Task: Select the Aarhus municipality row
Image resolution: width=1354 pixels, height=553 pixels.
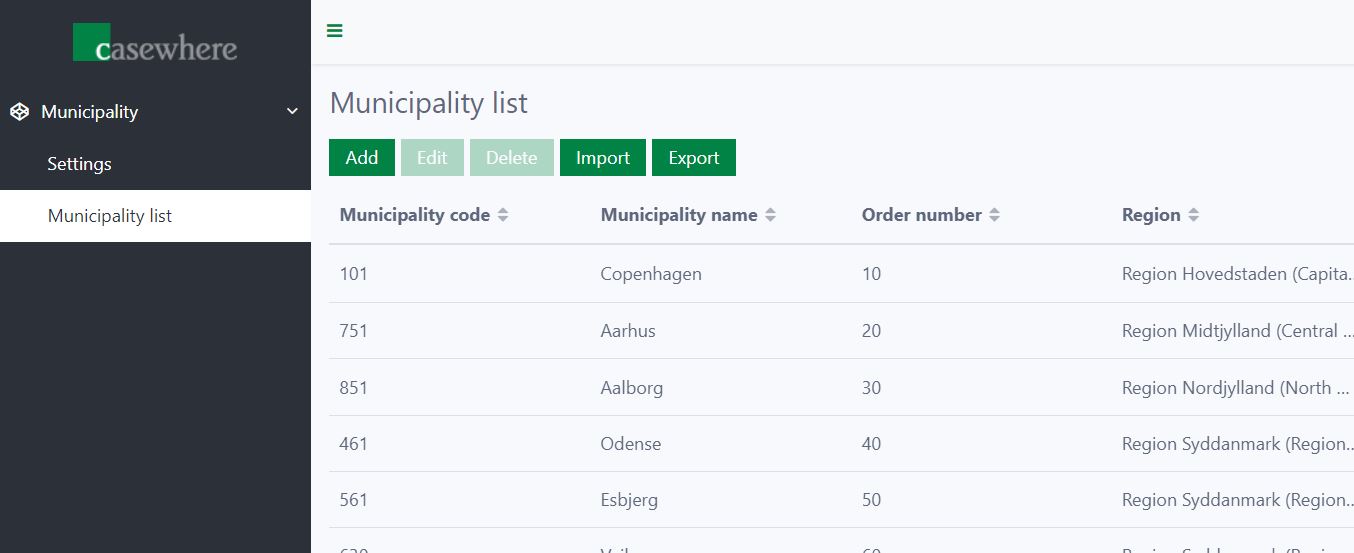Action: pos(628,331)
